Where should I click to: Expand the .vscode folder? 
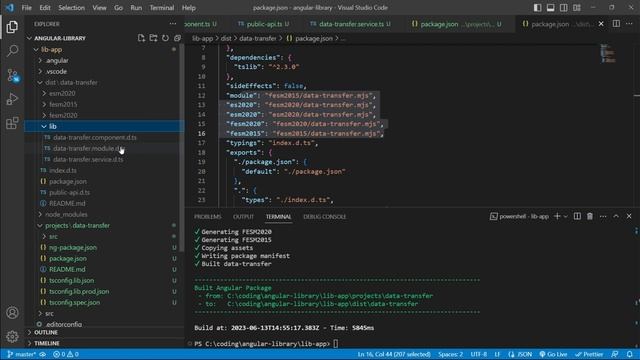pyautogui.click(x=56, y=71)
